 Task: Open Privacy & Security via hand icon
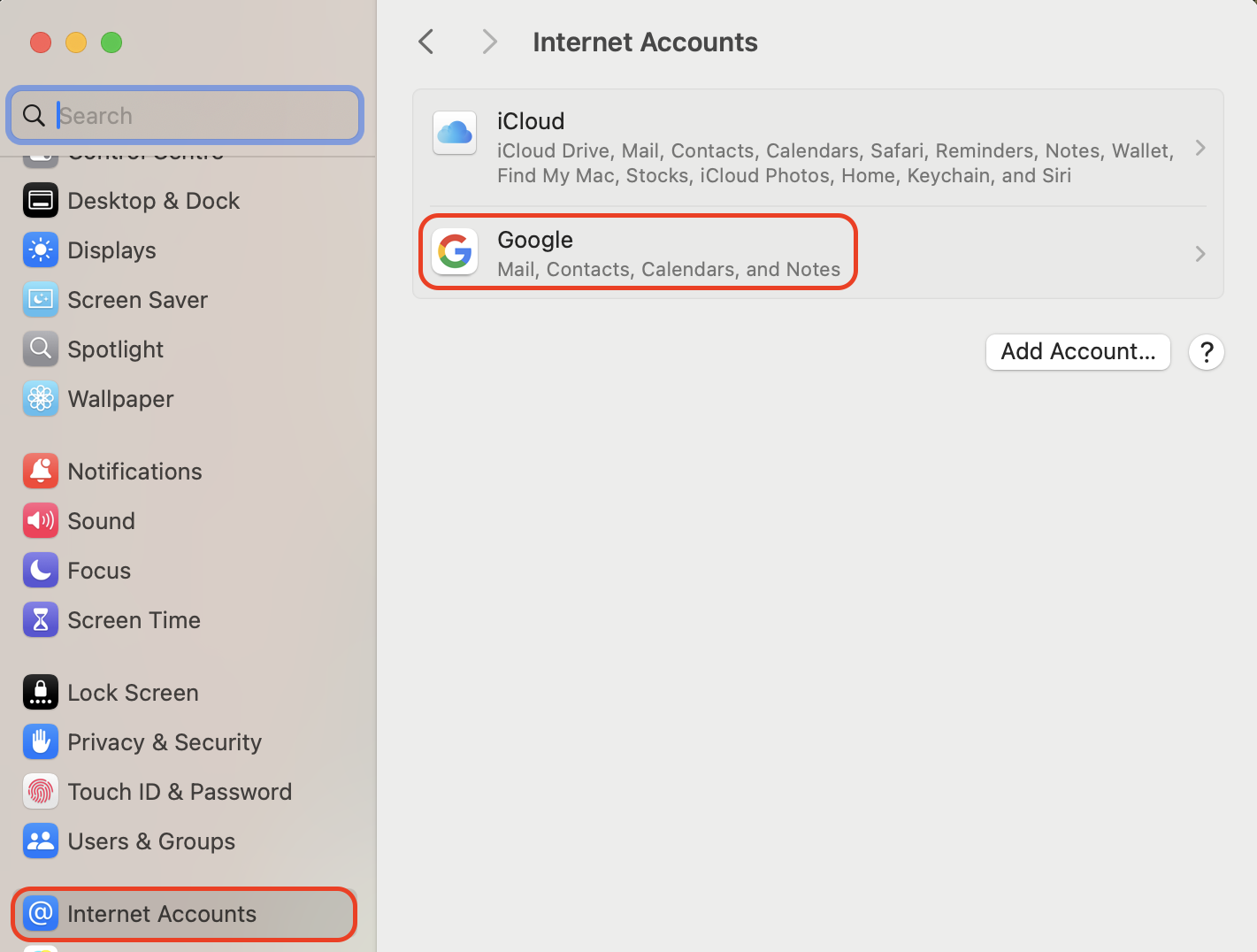coord(41,741)
